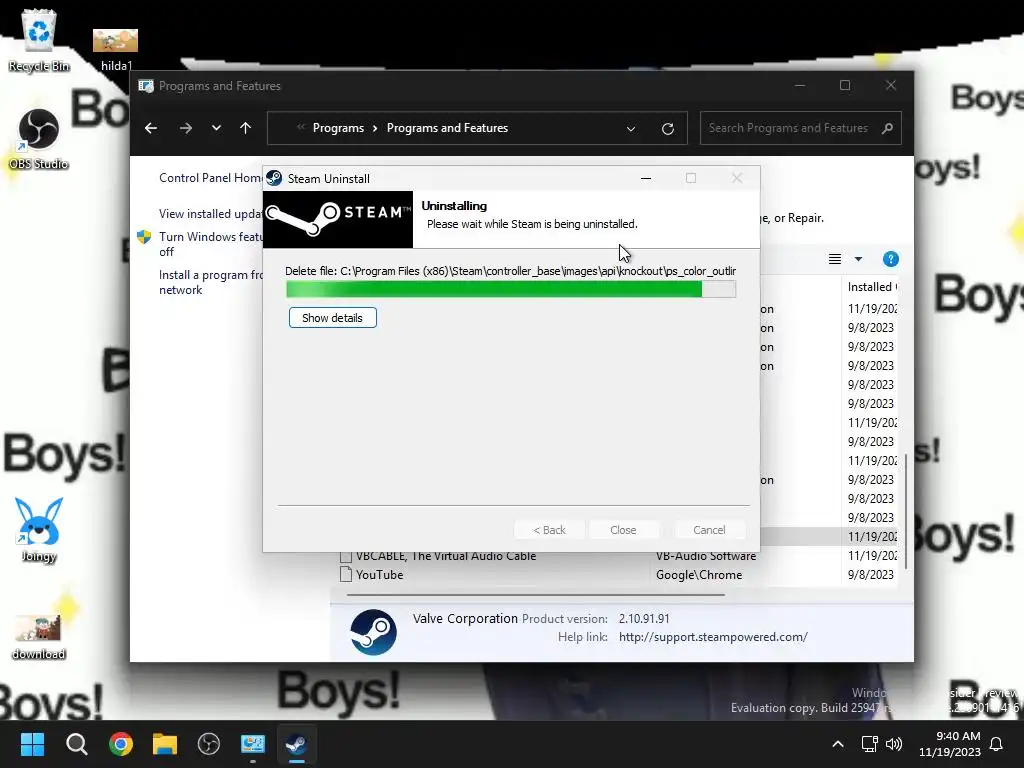Viewport: 1024px width, 768px height.
Task: Click the horizontal scrollbar under program list
Action: [536, 595]
